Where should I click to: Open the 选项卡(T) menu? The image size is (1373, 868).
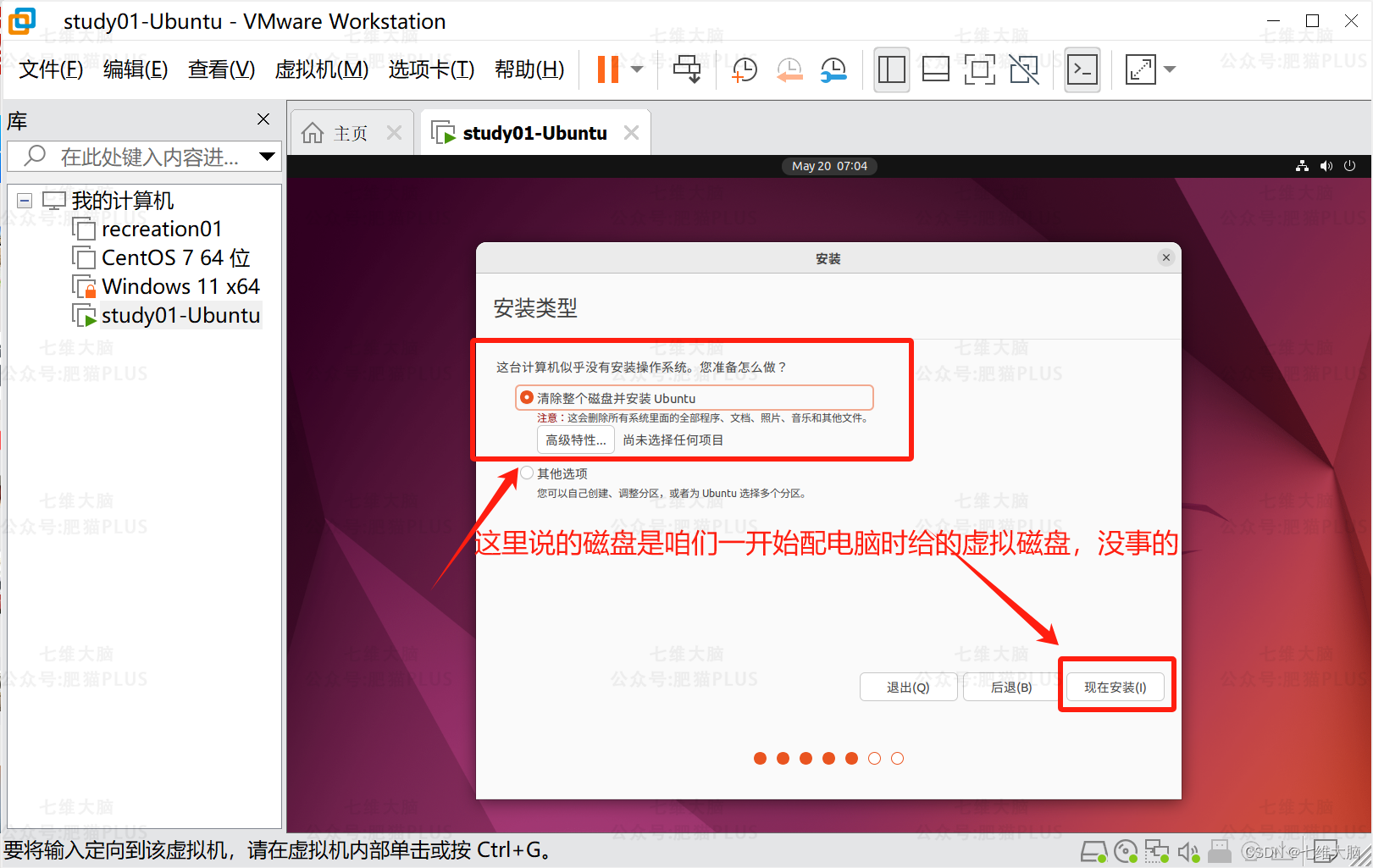[x=431, y=69]
